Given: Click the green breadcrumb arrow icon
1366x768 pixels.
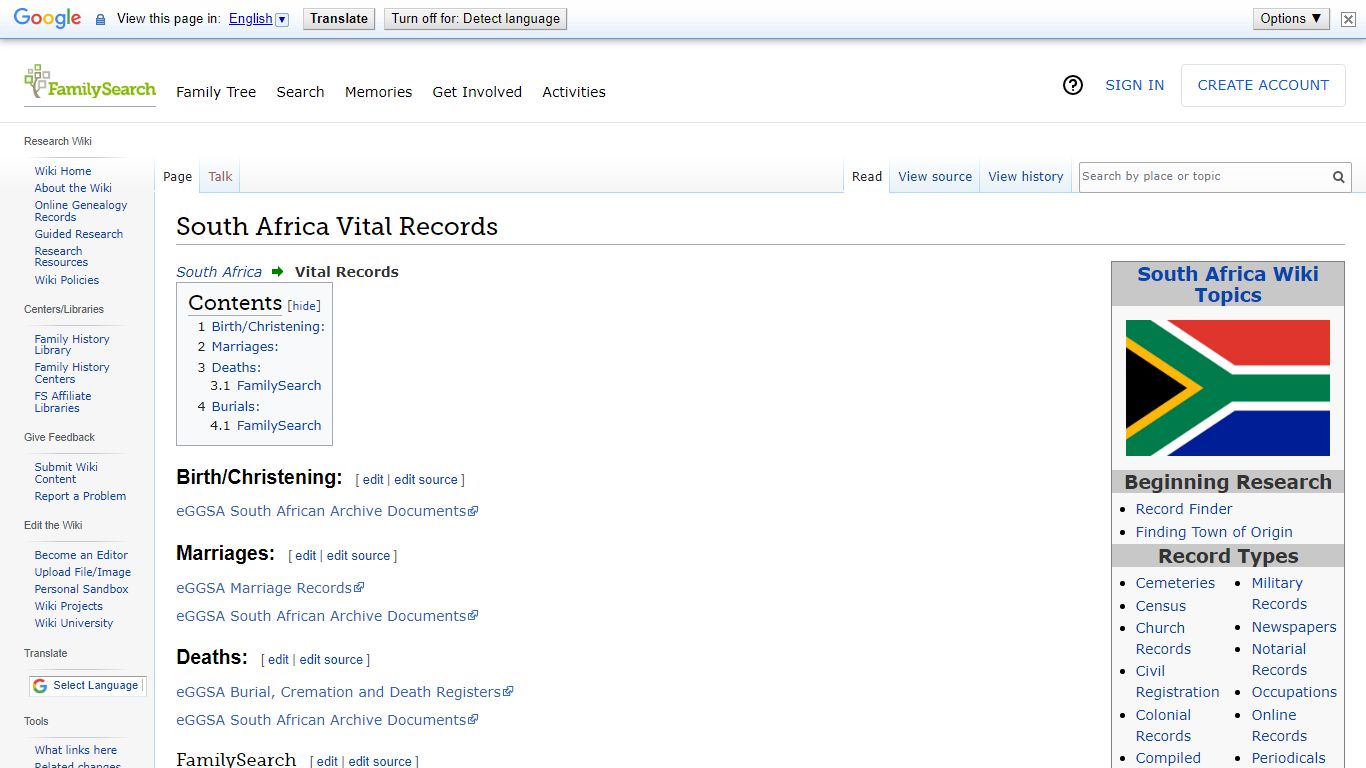Looking at the screenshot, I should [x=278, y=272].
